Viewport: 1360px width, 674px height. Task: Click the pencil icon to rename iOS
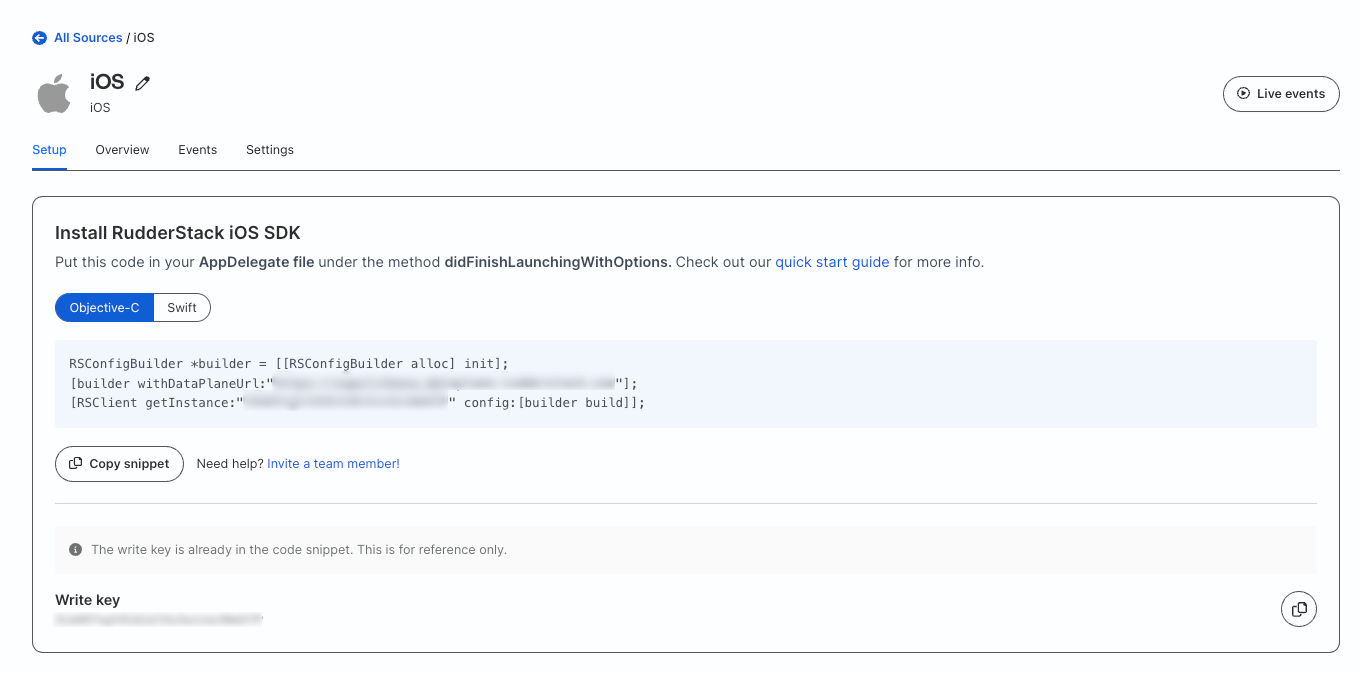click(143, 84)
